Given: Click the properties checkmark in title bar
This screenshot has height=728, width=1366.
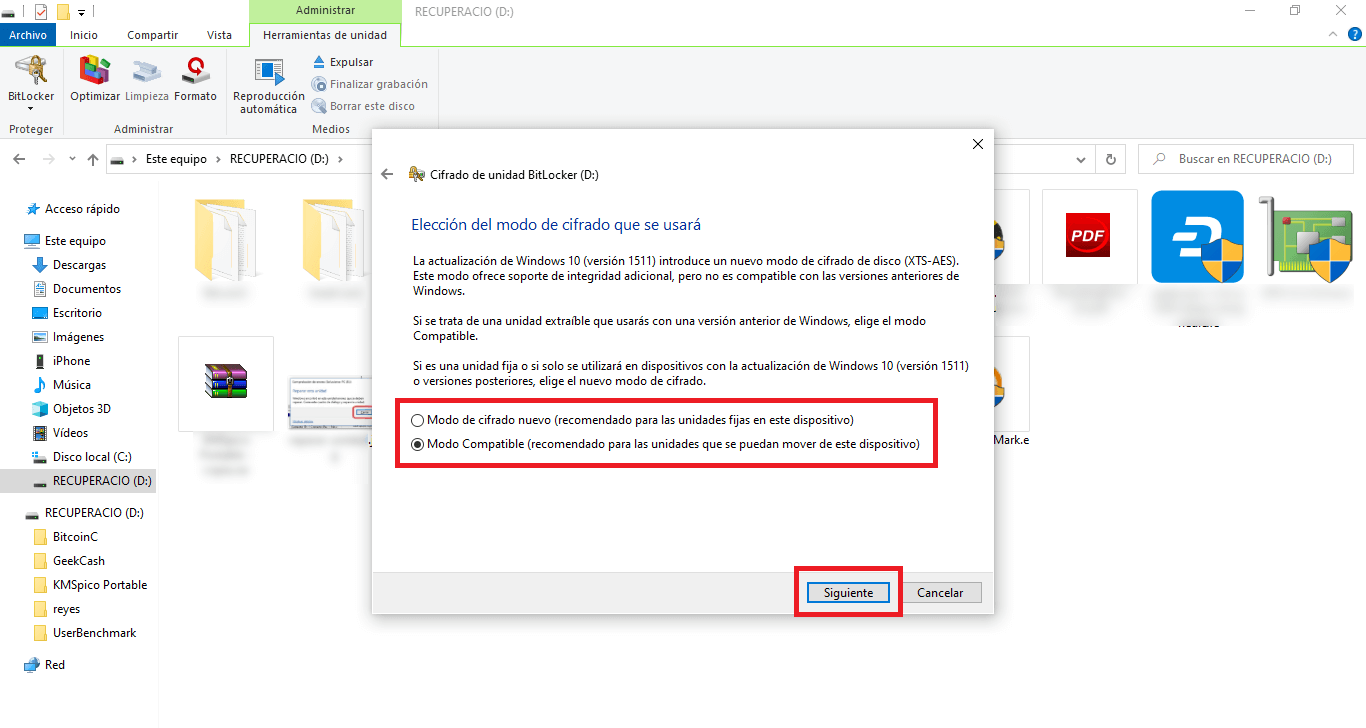Looking at the screenshot, I should pos(41,12).
